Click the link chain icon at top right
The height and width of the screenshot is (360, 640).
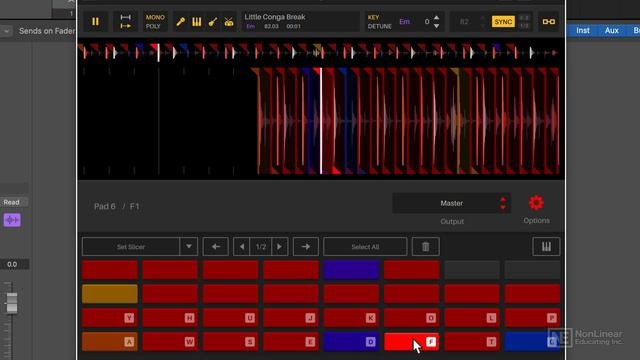pos(549,22)
